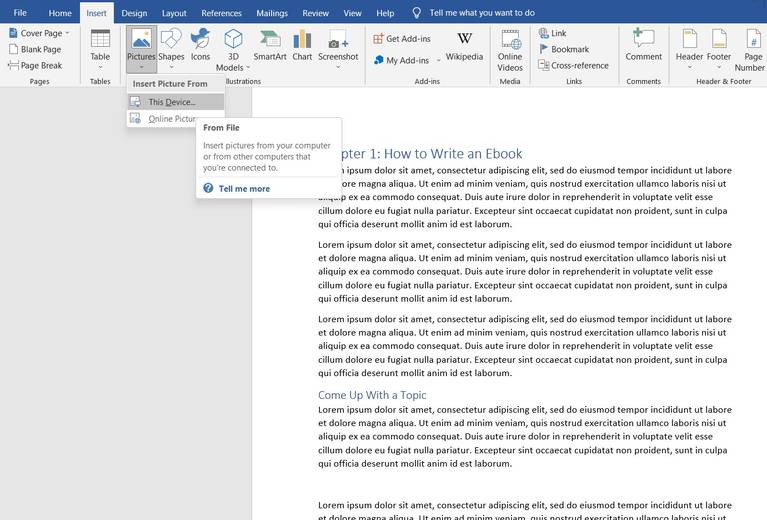Screen dimensions: 767x520
Task: Insert a Cover Page
Action: [x=39, y=33]
